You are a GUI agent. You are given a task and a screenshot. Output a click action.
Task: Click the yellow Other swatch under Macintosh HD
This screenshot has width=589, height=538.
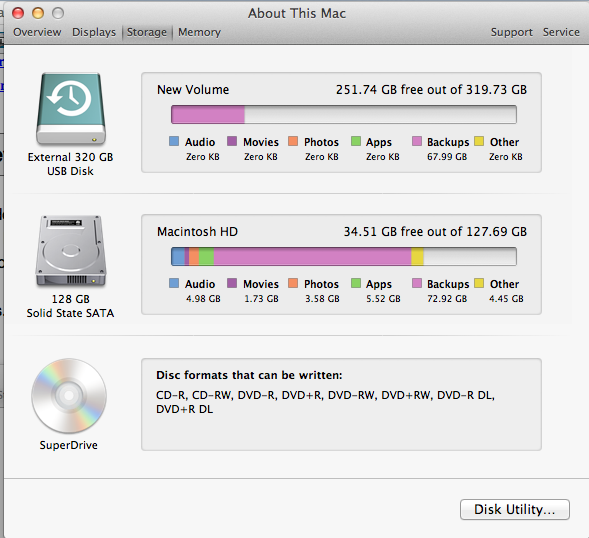[479, 283]
